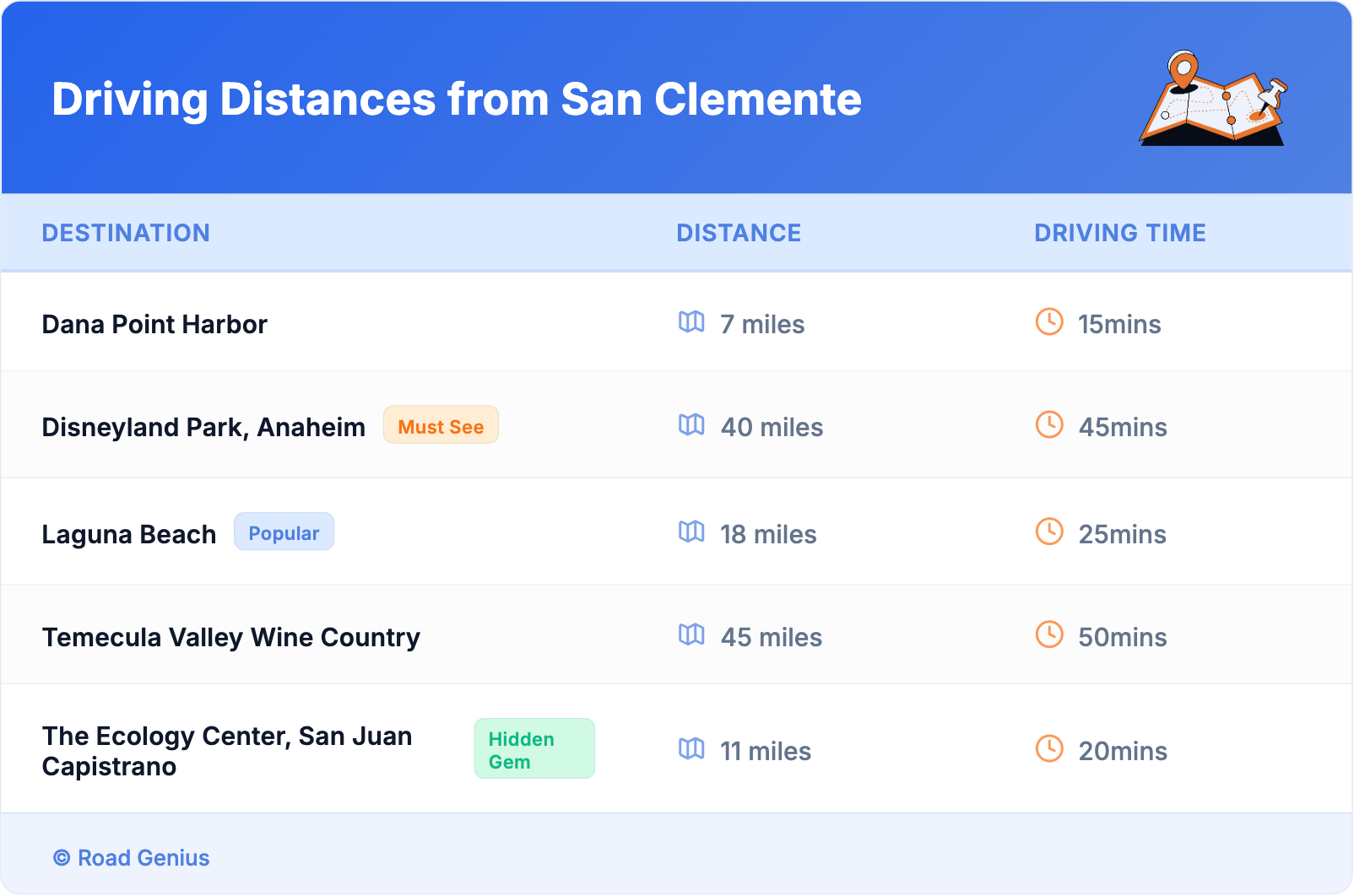Click the Driving Time column header
Image resolution: width=1354 pixels, height=896 pixels.
[1119, 233]
